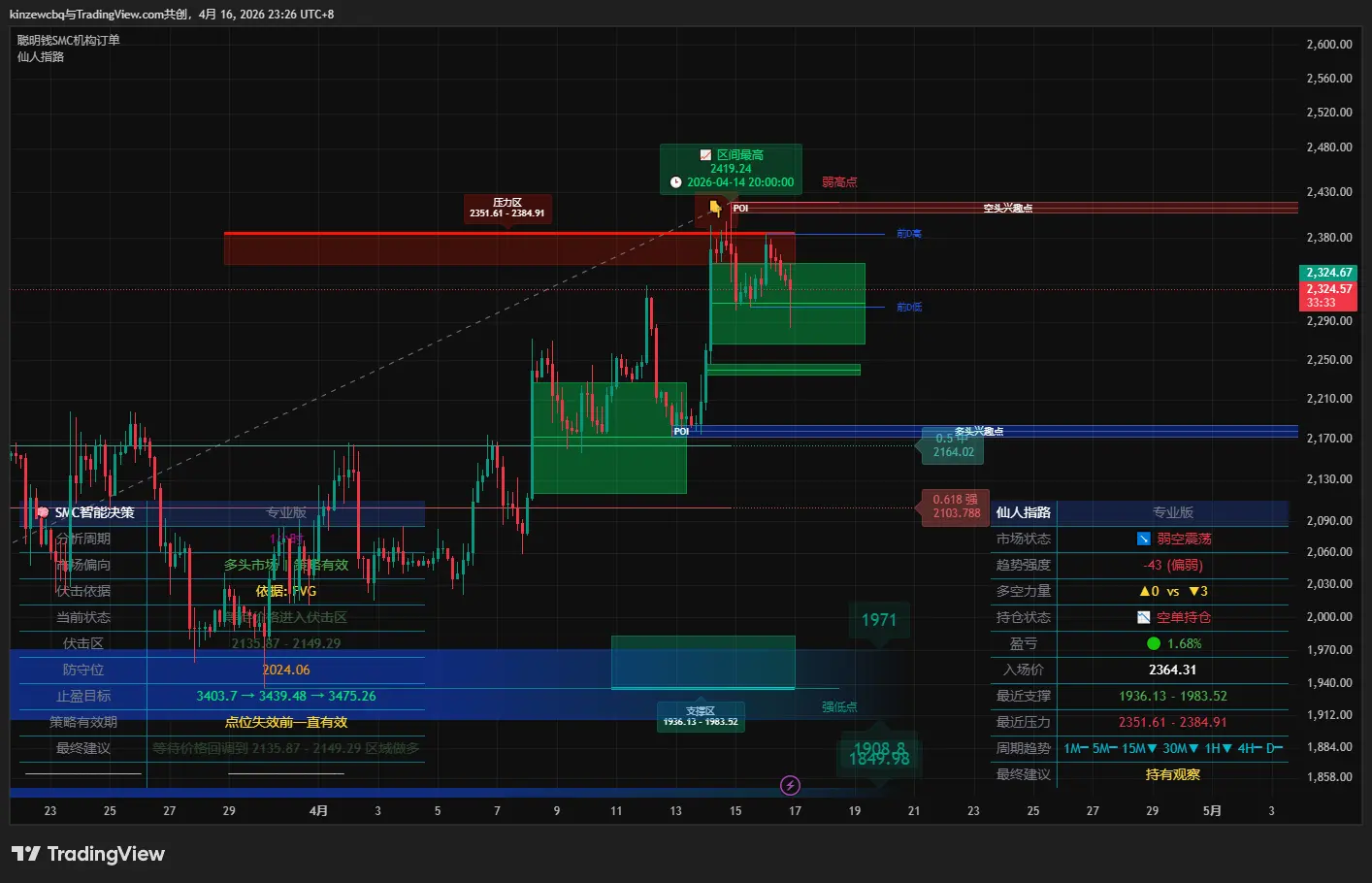1372x883 pixels.
Task: Click the 市场状态 row label
Action: coord(1024,539)
